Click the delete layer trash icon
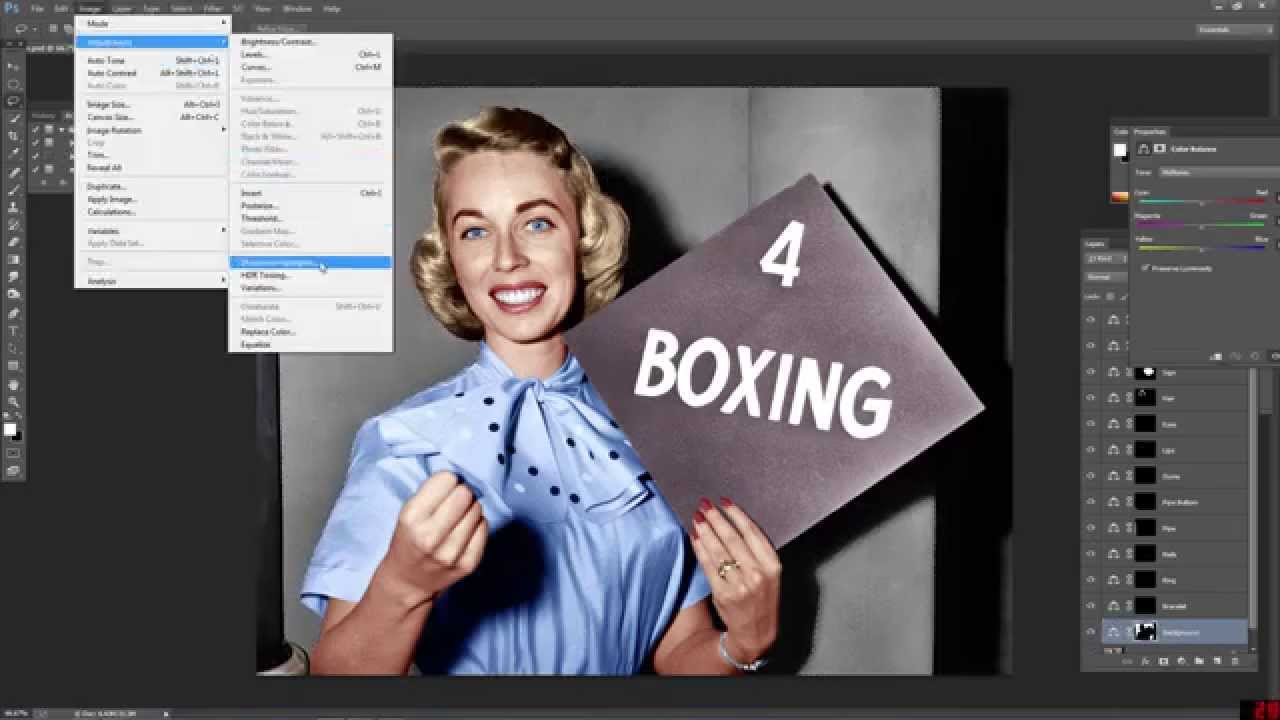 coord(1234,661)
